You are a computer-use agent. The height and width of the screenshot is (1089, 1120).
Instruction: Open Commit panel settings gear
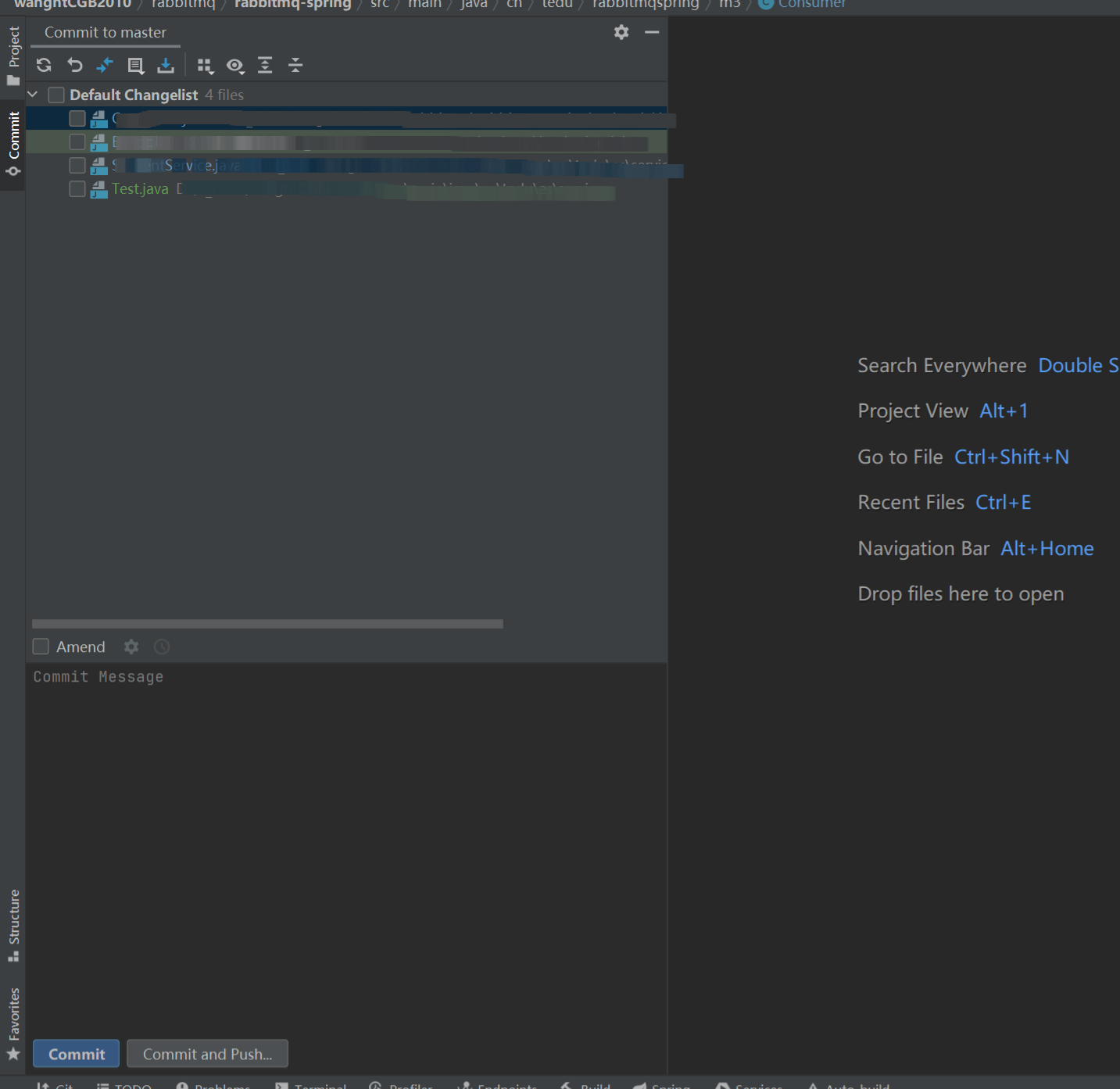pos(621,32)
